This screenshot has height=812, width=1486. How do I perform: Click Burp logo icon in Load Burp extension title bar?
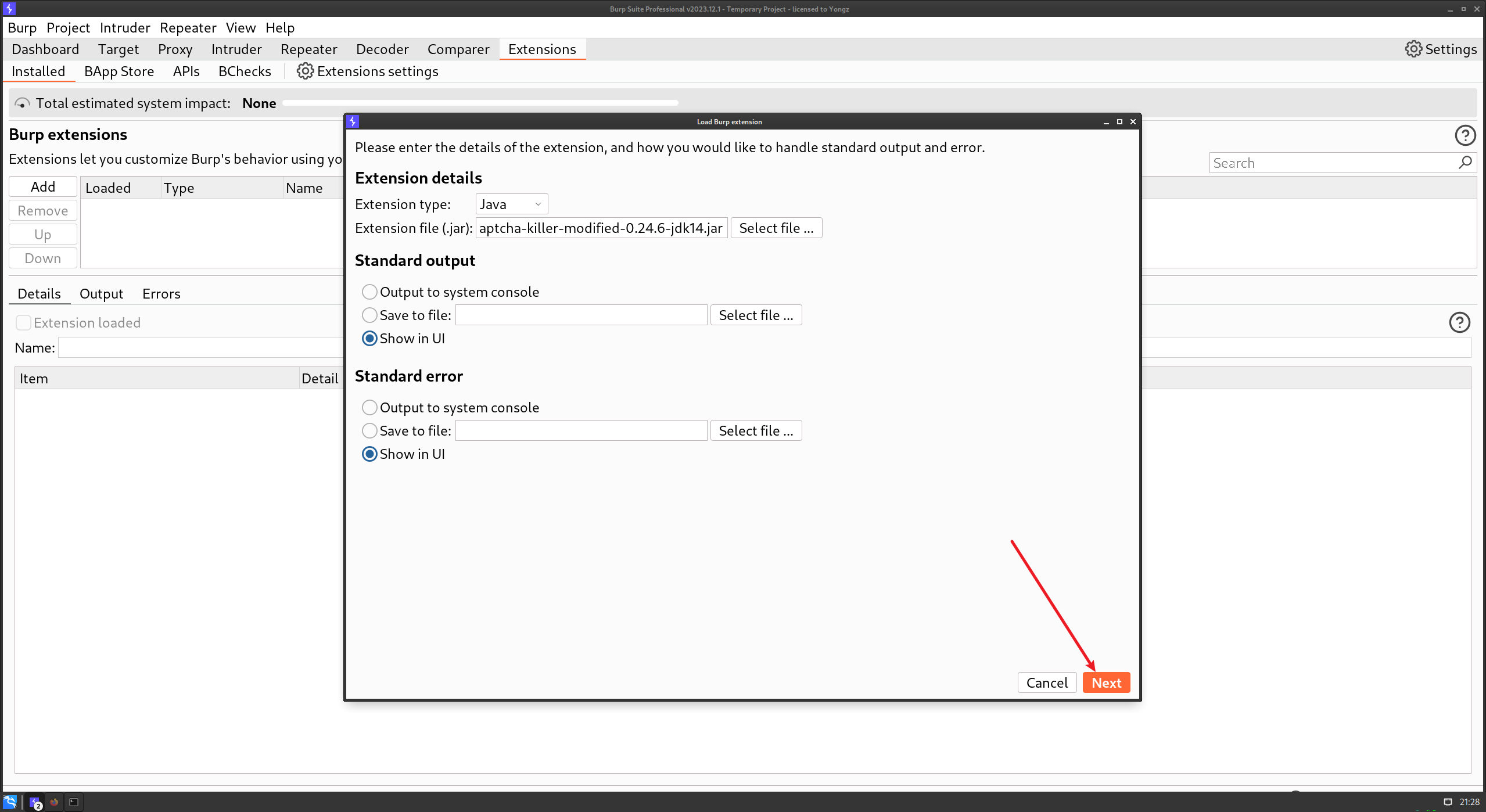pyautogui.click(x=353, y=121)
